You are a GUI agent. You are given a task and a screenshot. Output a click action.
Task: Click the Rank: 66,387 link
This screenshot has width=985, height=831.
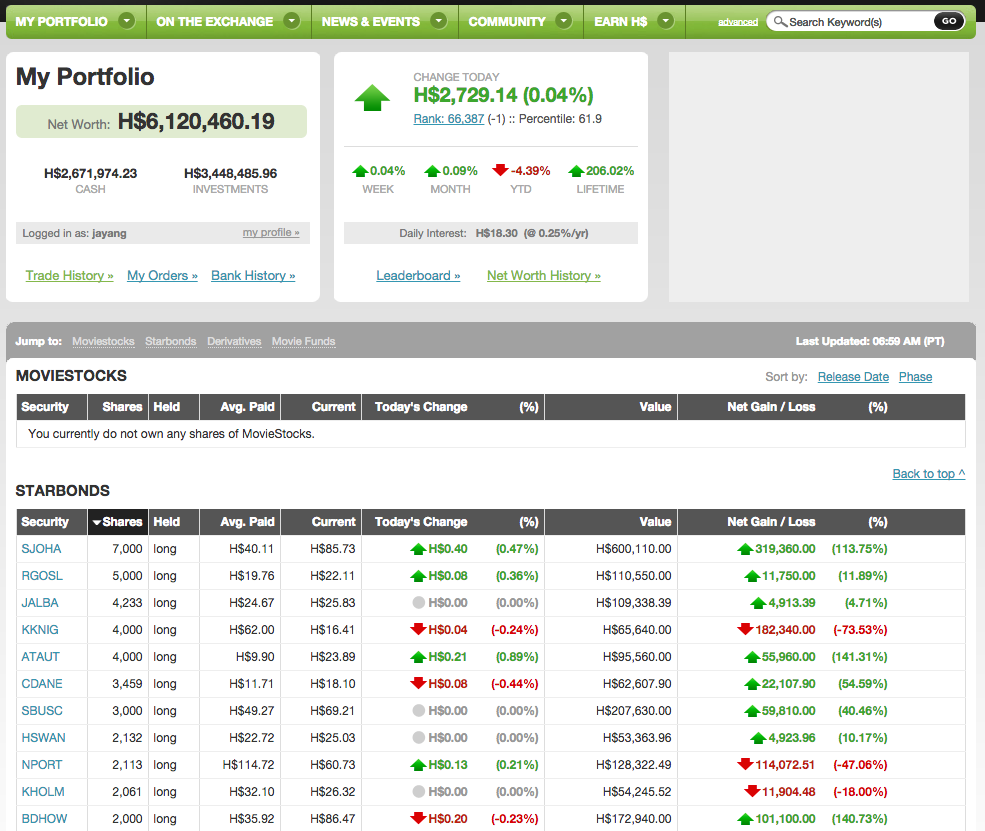(x=449, y=119)
